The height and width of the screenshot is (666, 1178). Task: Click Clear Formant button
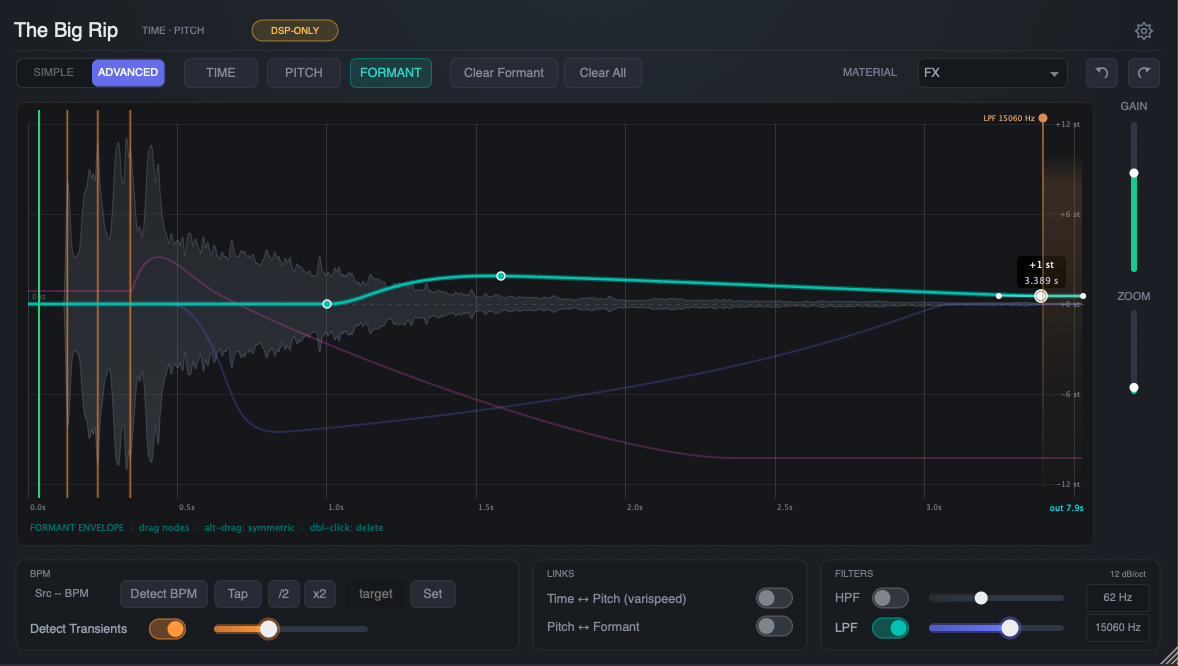pos(503,73)
